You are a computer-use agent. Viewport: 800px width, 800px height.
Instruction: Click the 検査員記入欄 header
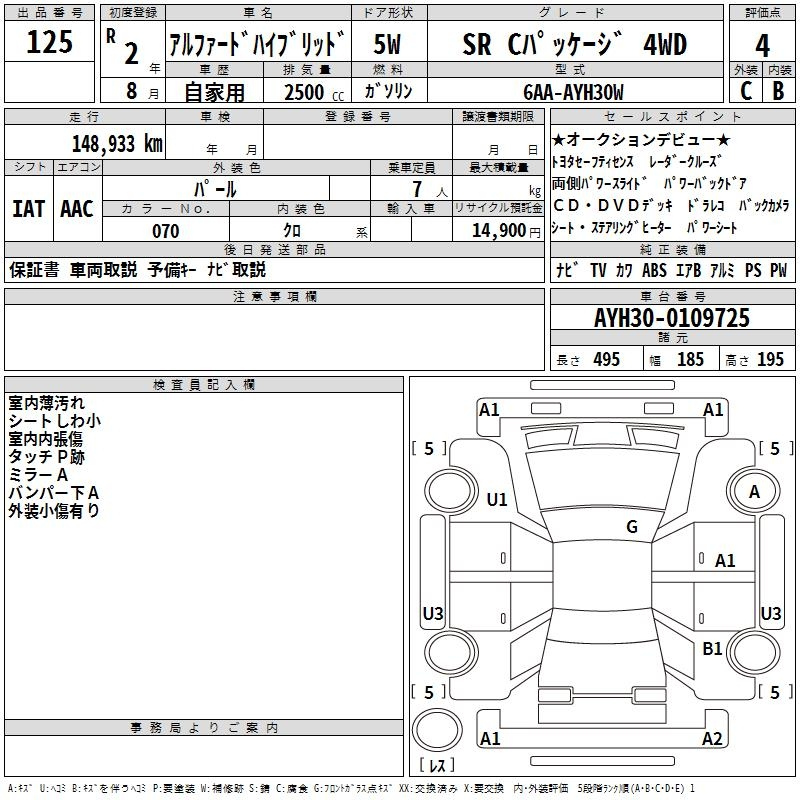(204, 385)
